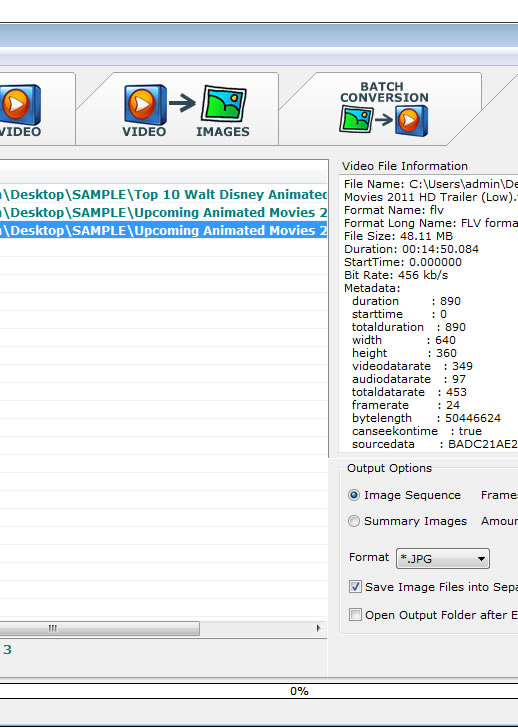Image resolution: width=518 pixels, height=728 pixels.
Task: Select the Summary Images radio button
Action: coord(354,521)
